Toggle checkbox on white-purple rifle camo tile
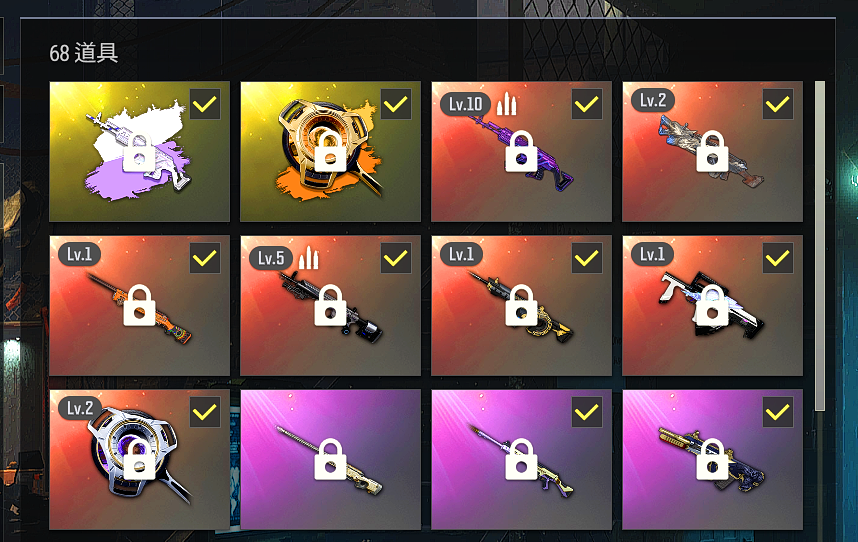This screenshot has width=858, height=542. tap(205, 104)
